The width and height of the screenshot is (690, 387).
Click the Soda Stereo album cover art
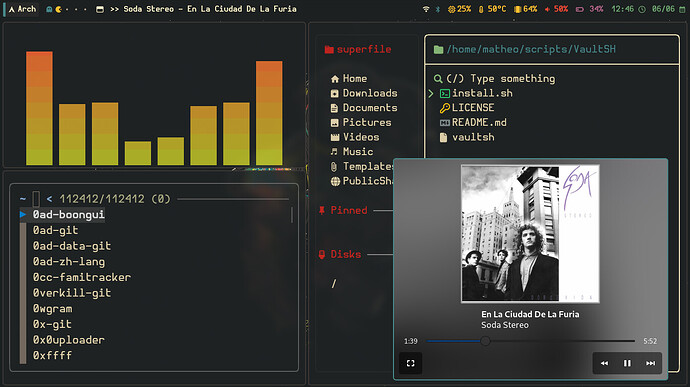pos(530,234)
